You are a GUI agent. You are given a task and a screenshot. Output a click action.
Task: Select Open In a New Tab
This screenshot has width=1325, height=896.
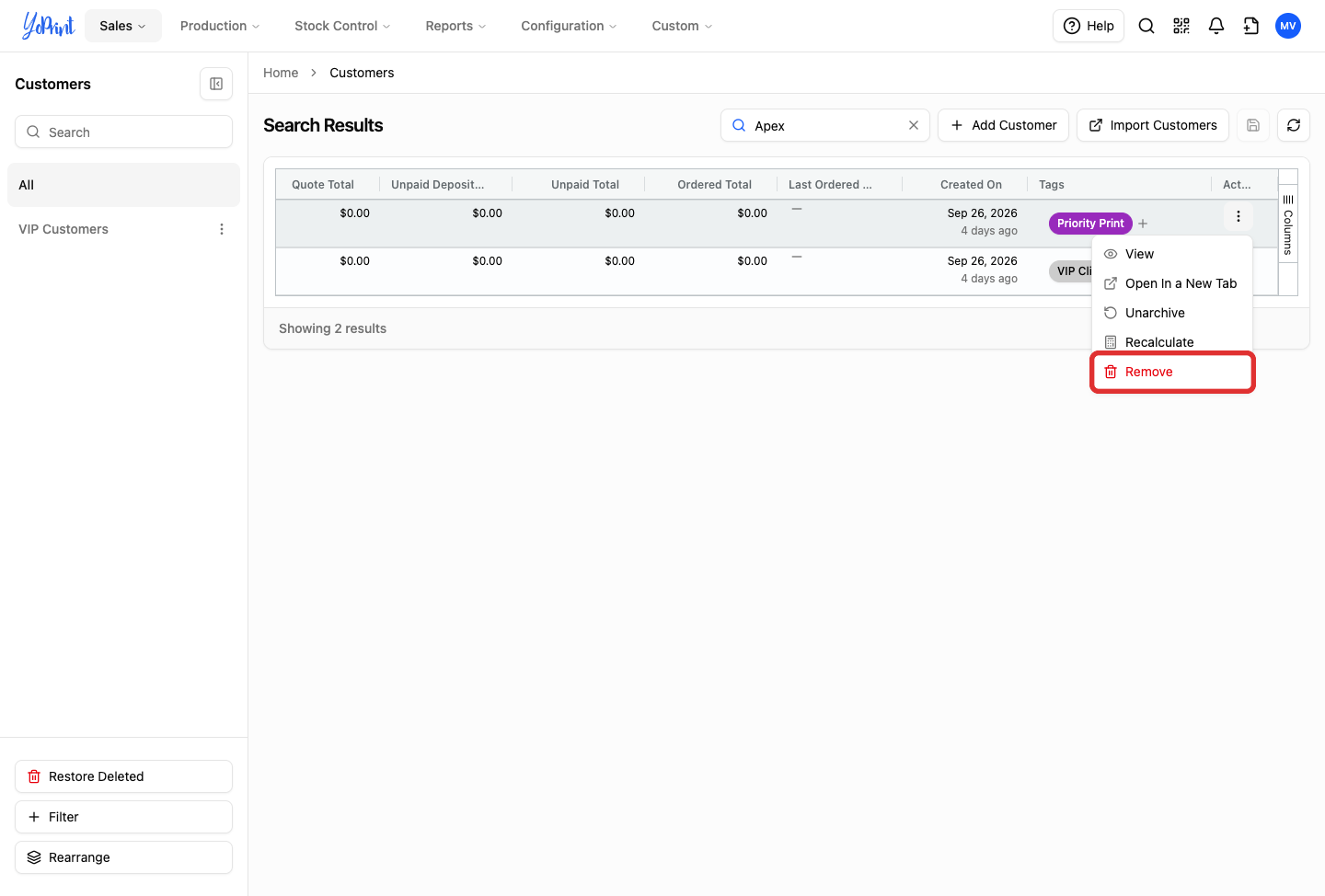click(1172, 283)
